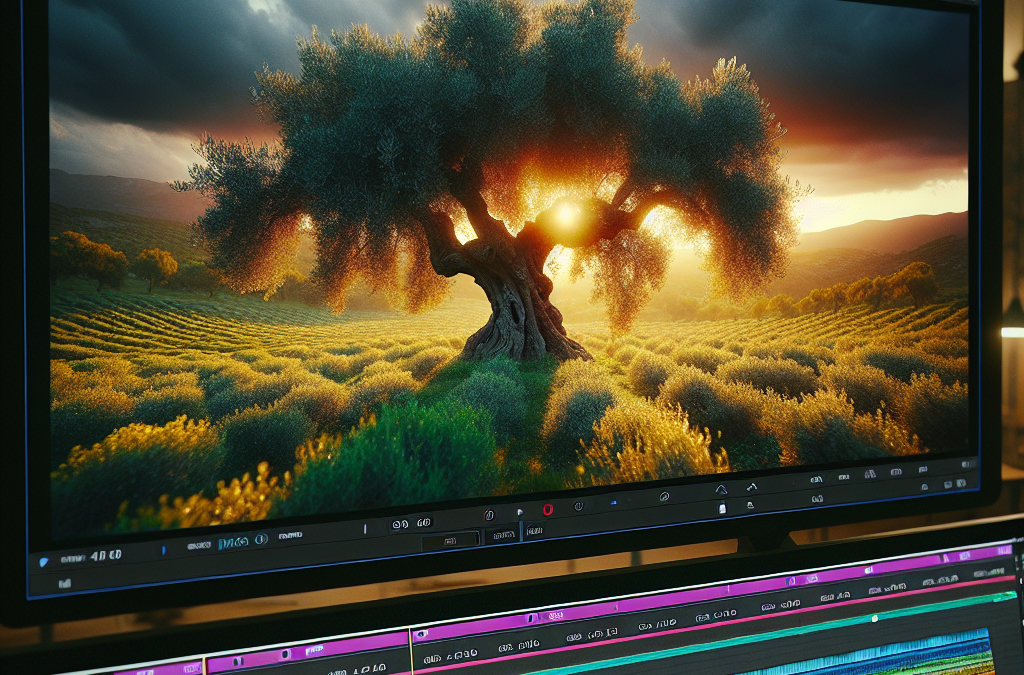The image size is (1024, 675).
Task: Click the magenta clip bar in the timeline
Action: coord(712,595)
